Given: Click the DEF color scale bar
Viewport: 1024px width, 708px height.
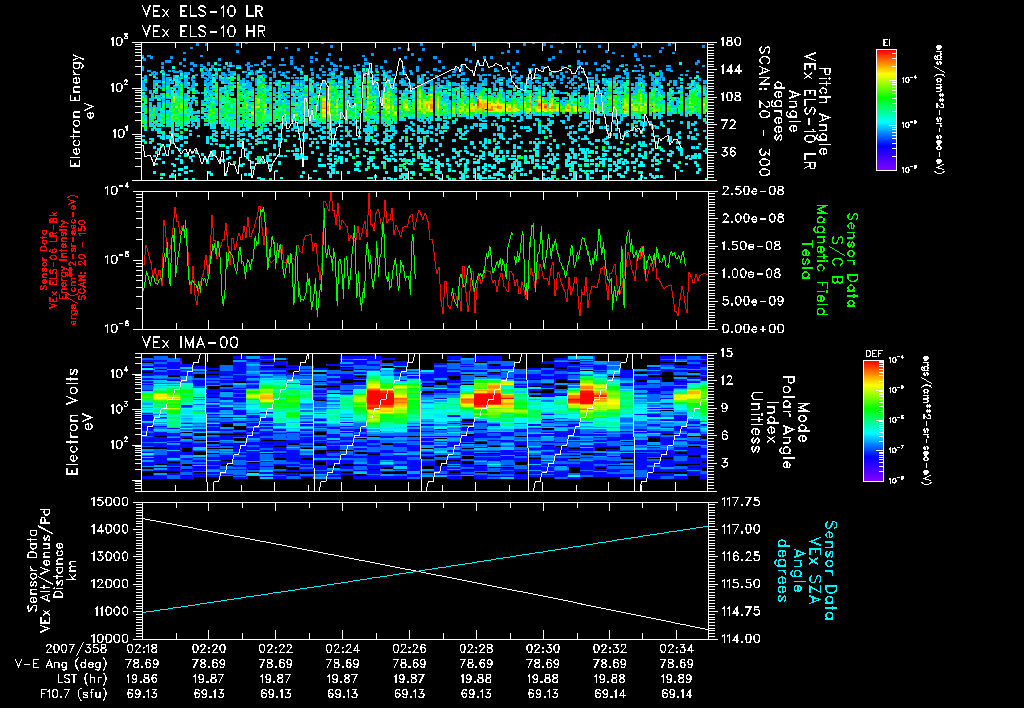Looking at the screenshot, I should pyautogui.click(x=874, y=421).
